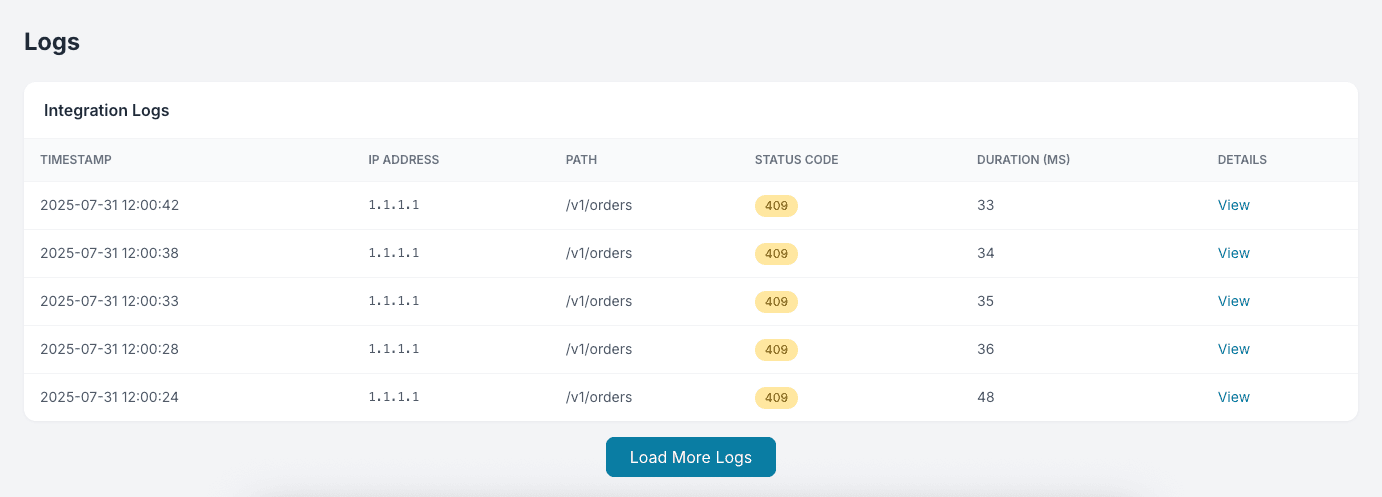Screen dimensions: 1382x497
Task: Click the Logs page heading
Action: 52,42
